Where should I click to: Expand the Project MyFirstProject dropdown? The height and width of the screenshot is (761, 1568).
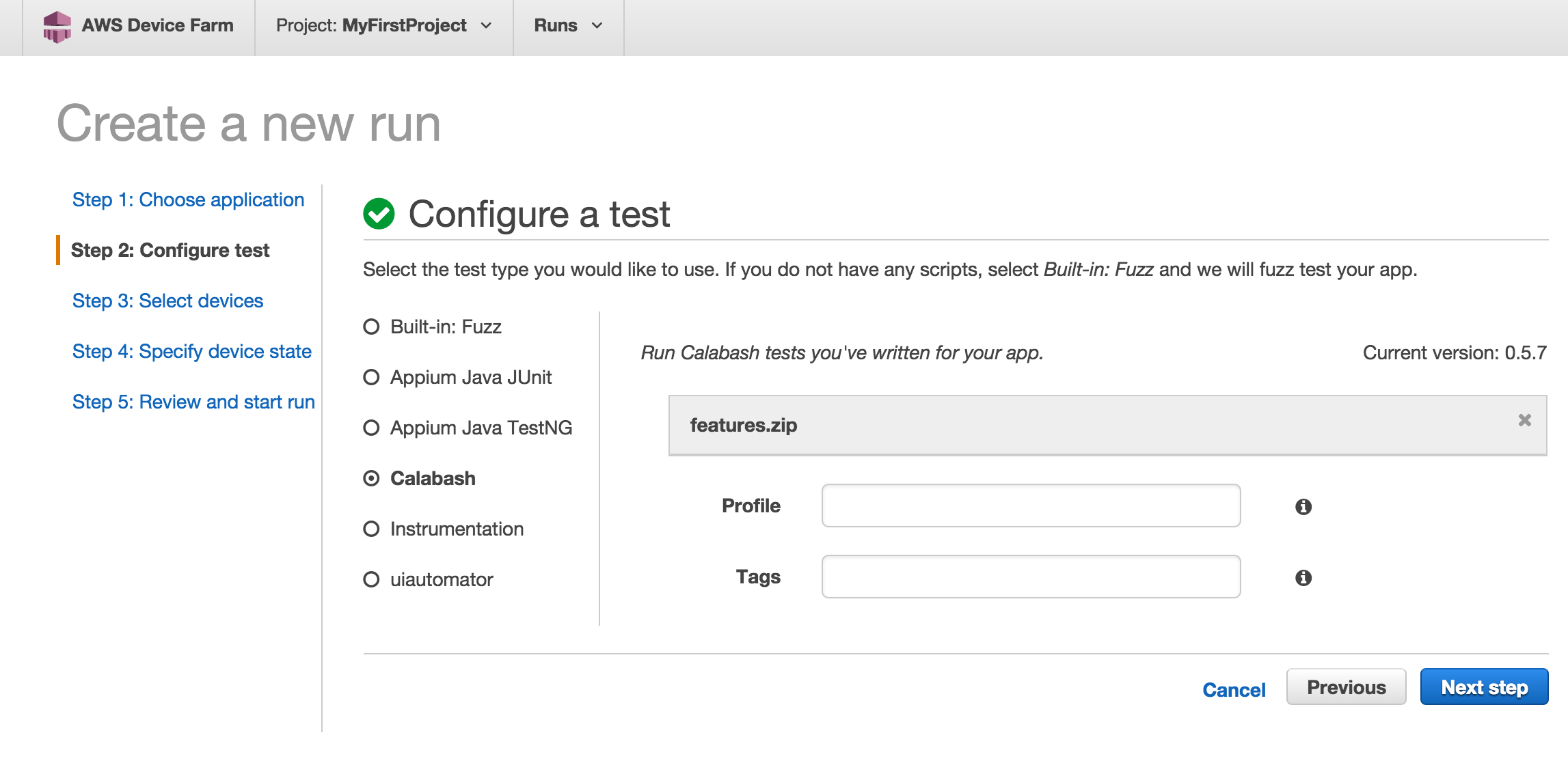pyautogui.click(x=383, y=26)
